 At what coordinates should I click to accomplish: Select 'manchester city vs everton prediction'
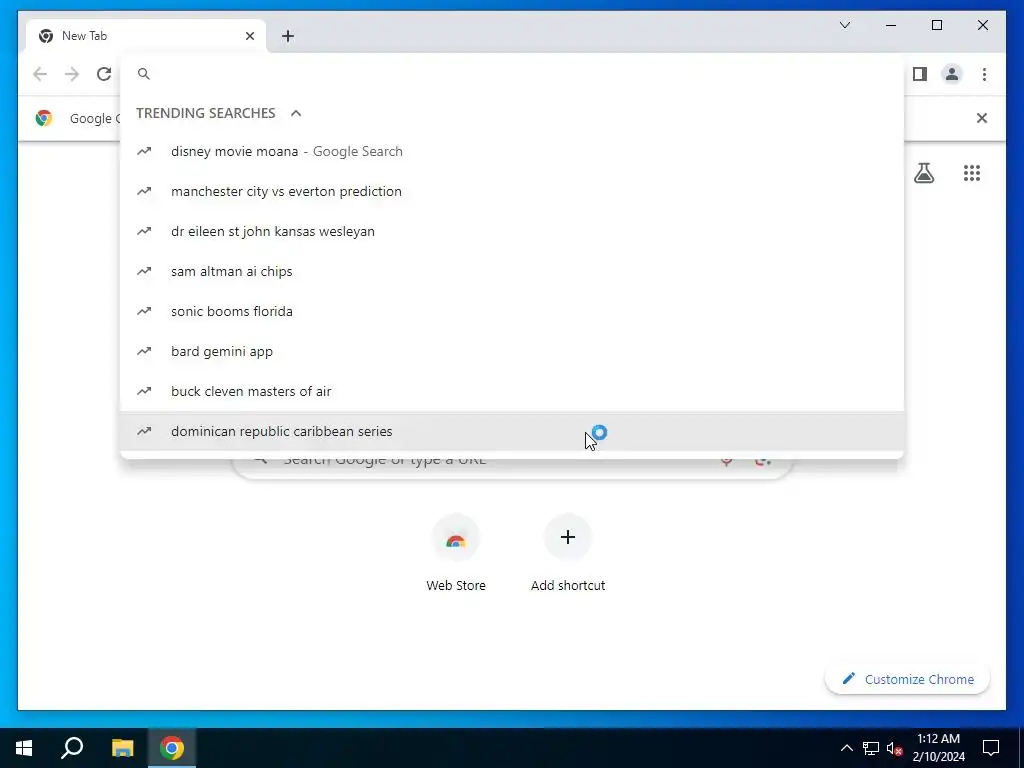pos(512,191)
